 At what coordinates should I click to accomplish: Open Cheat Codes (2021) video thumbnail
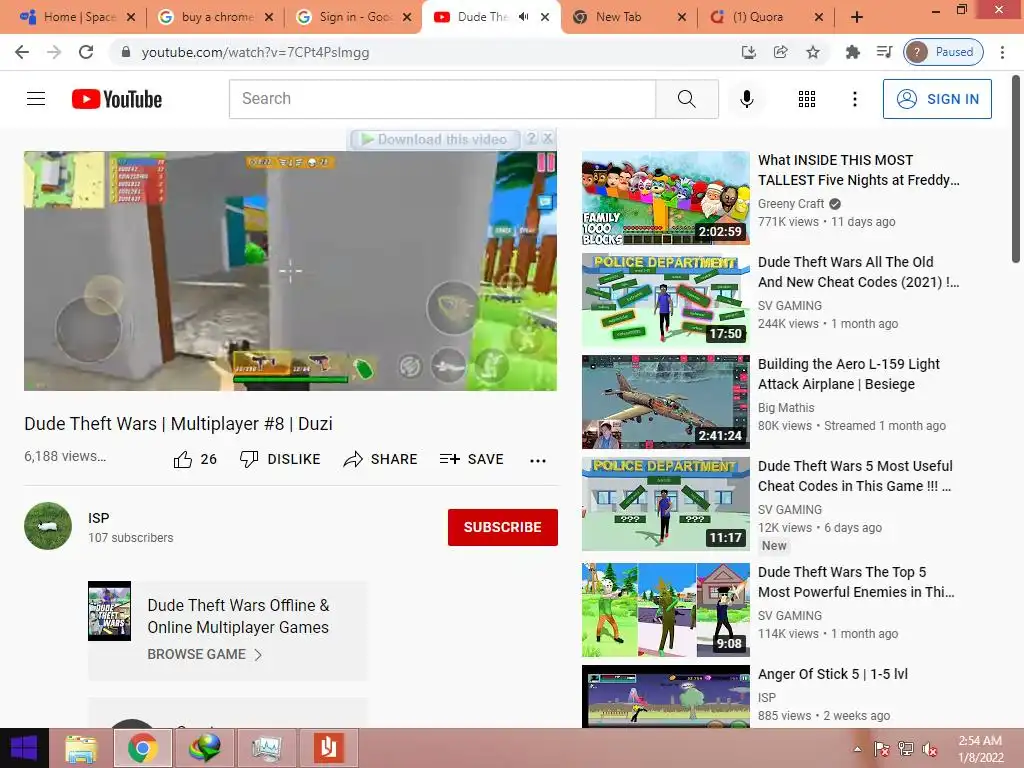tap(665, 300)
